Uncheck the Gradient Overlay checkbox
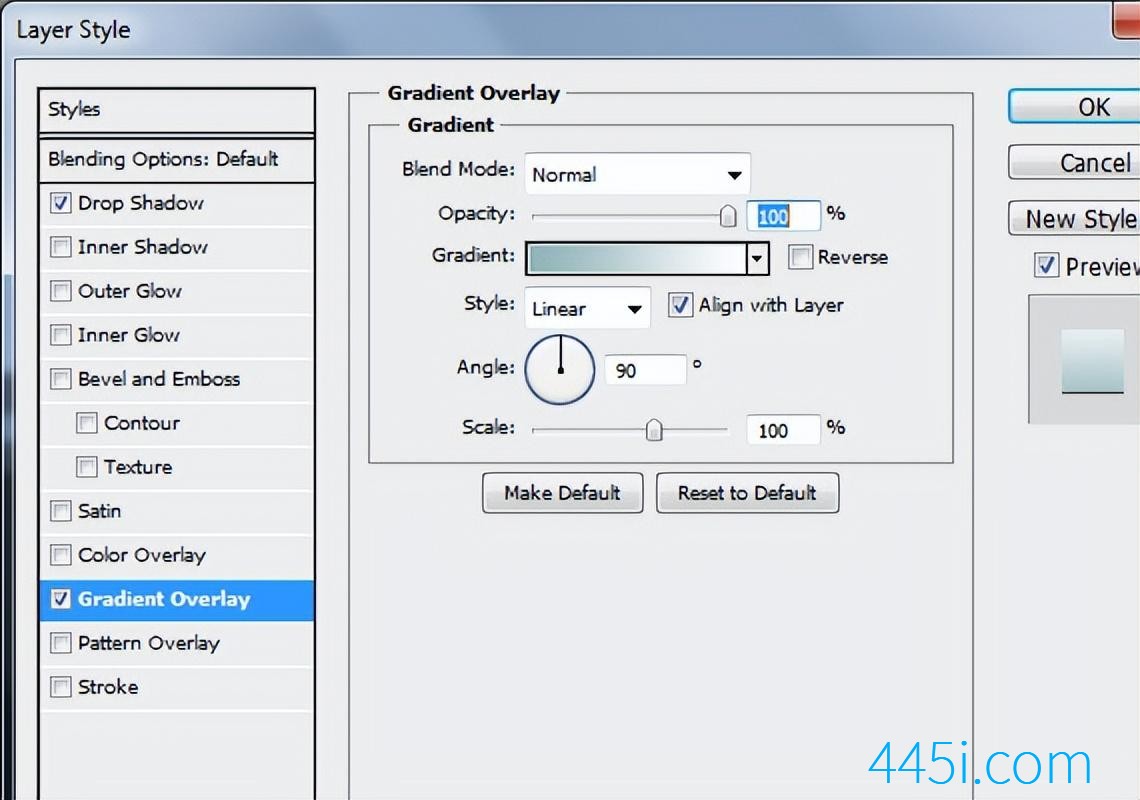The image size is (1140, 800). [x=61, y=599]
